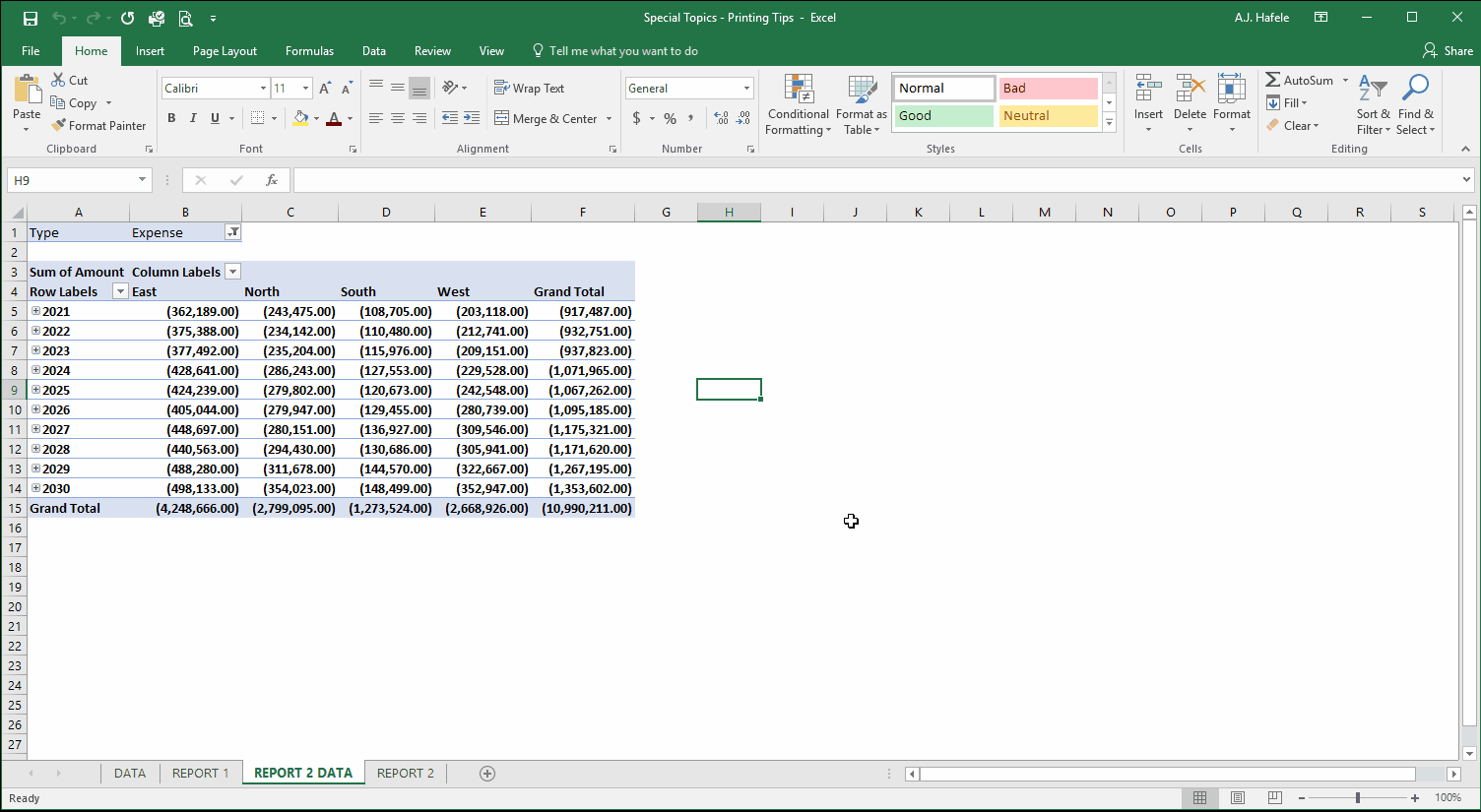Add a new sheet with plus button
This screenshot has width=1481, height=812.
(x=487, y=774)
